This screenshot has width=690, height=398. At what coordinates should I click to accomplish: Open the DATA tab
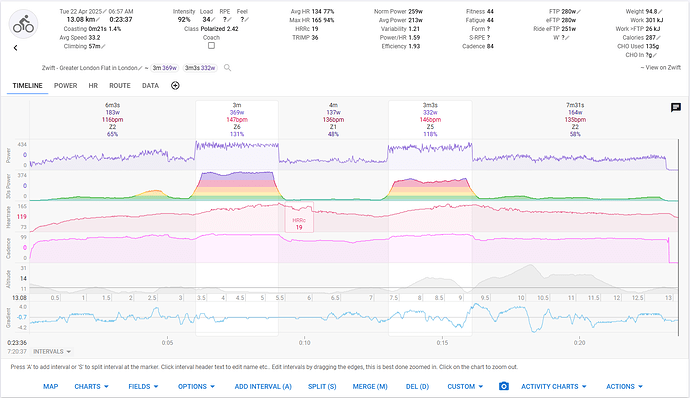click(150, 85)
